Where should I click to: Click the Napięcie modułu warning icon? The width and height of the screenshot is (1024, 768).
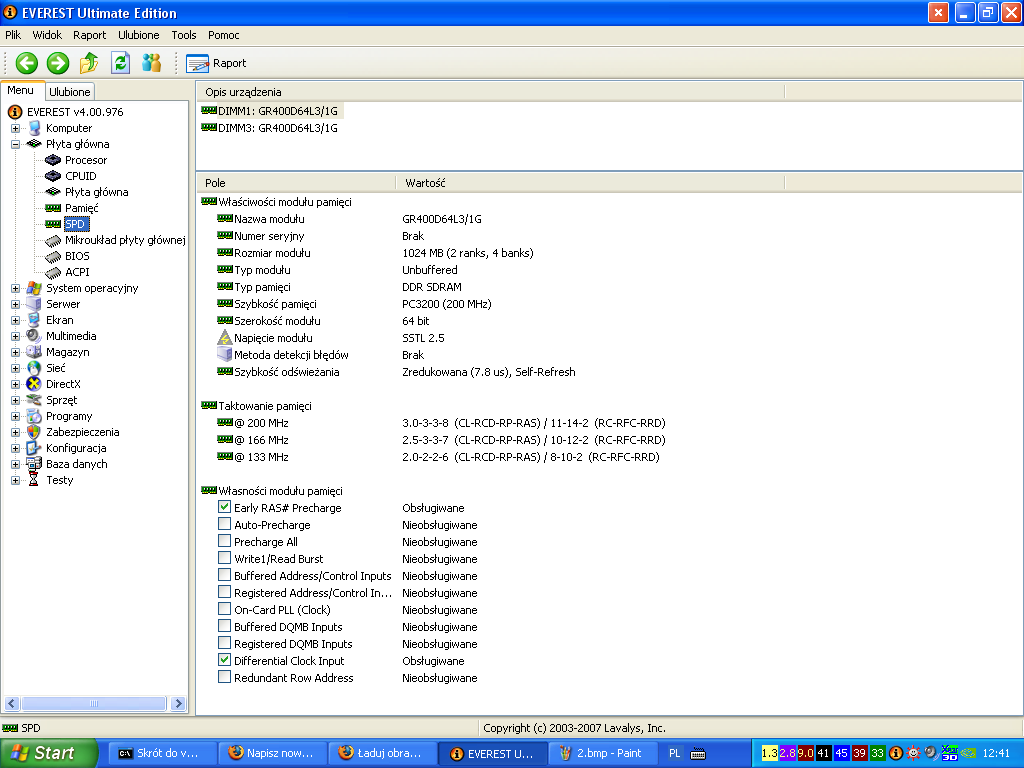coord(225,338)
